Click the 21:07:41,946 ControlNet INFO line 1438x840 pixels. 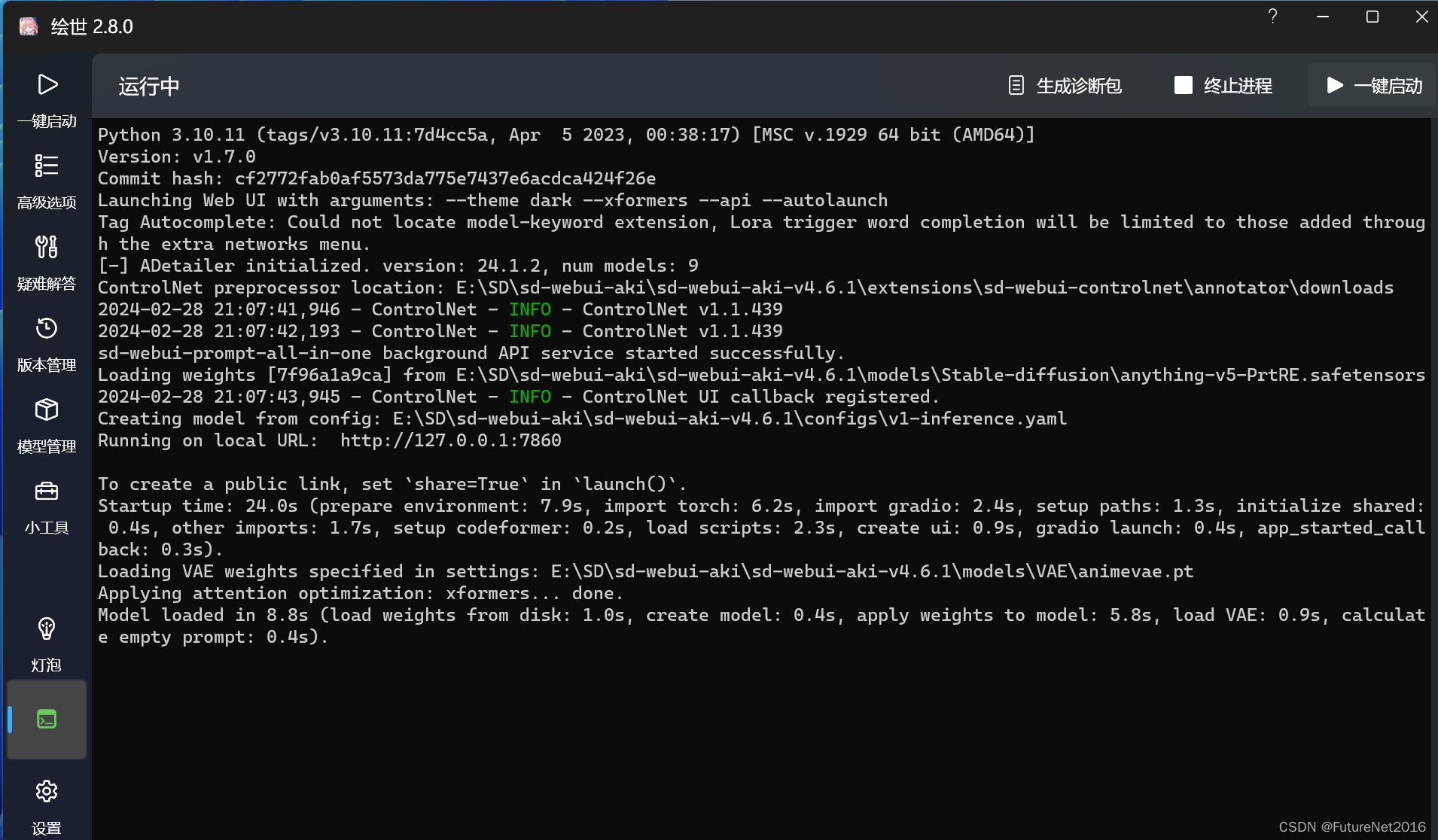click(440, 309)
